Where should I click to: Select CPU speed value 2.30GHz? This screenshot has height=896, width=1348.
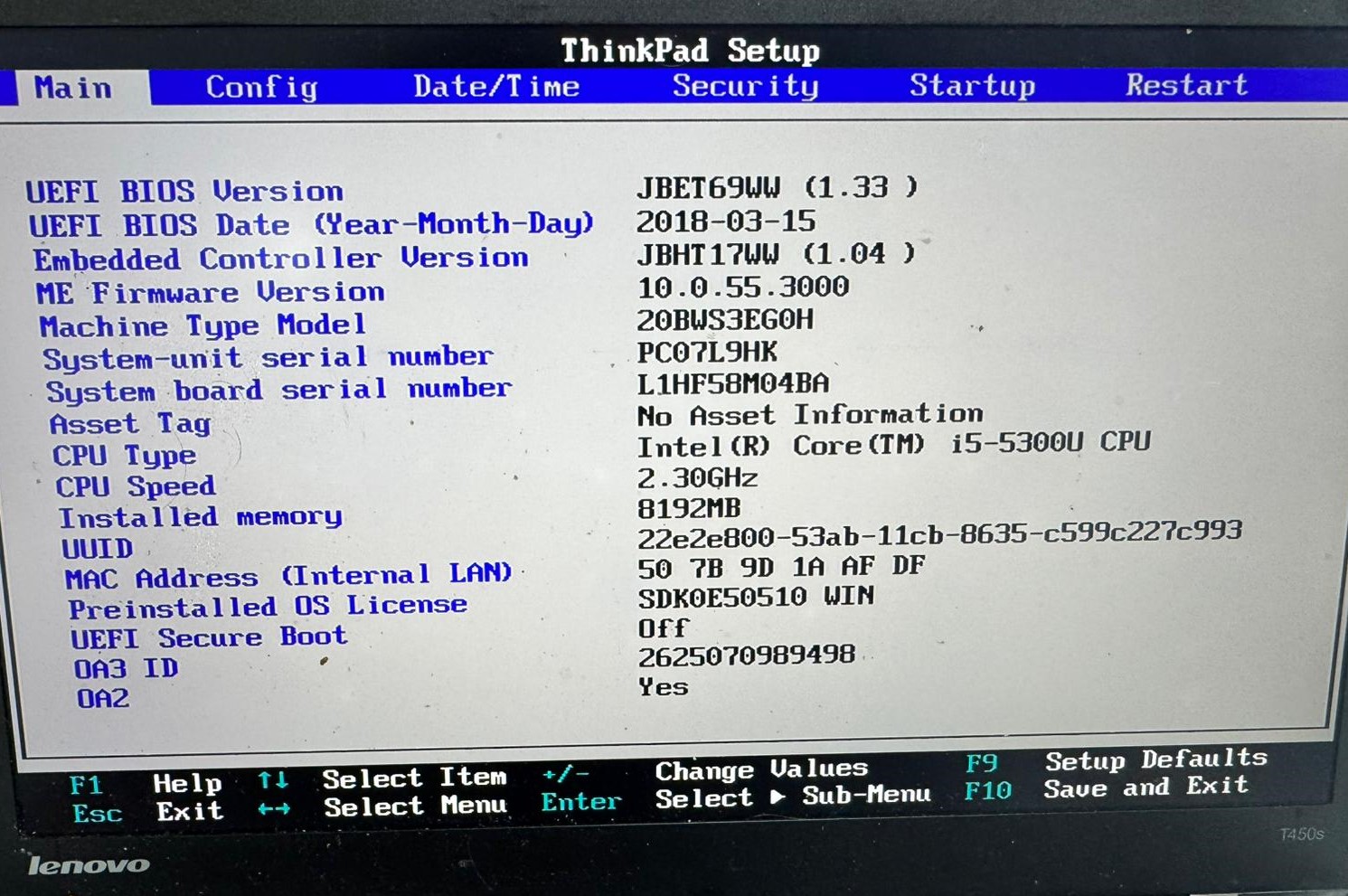pos(698,477)
